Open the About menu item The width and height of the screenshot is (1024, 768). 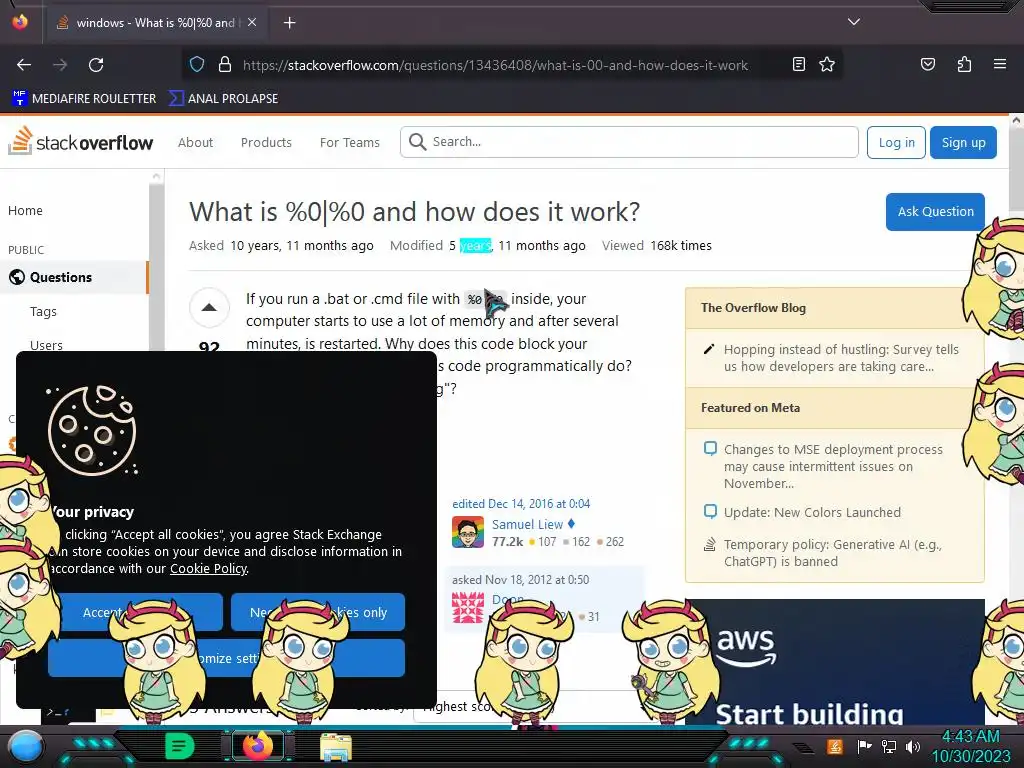(x=195, y=142)
